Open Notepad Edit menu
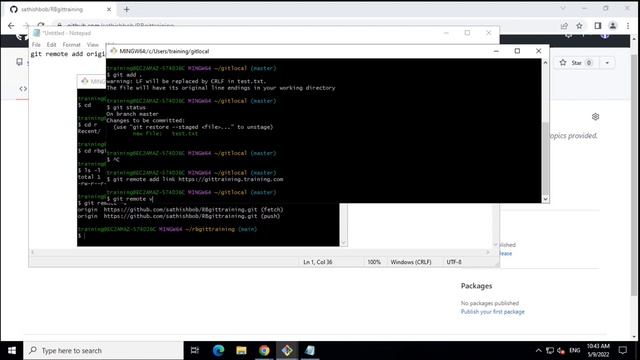The height and width of the screenshot is (360, 640). tap(51, 44)
